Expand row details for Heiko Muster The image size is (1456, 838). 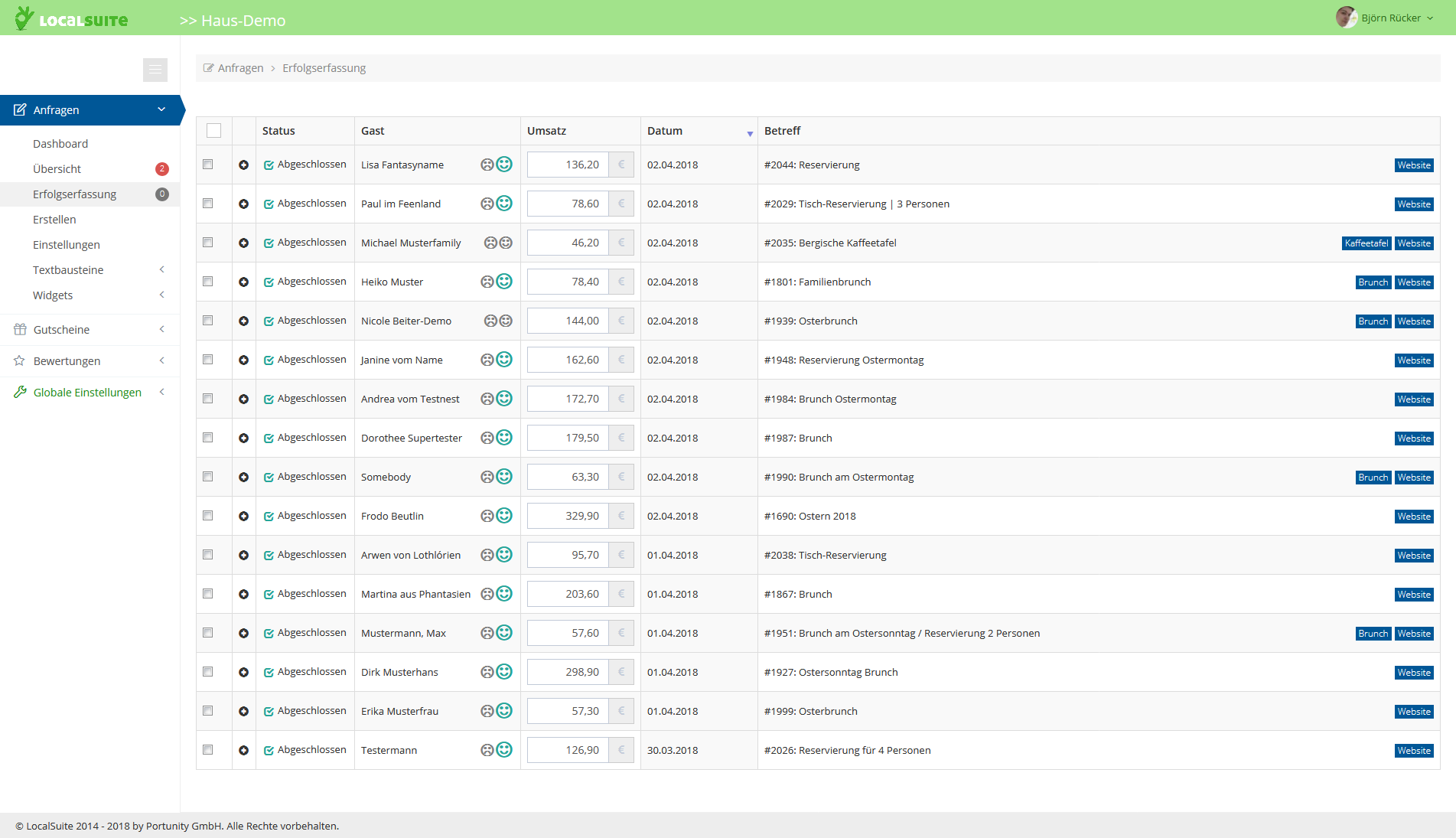(243, 282)
